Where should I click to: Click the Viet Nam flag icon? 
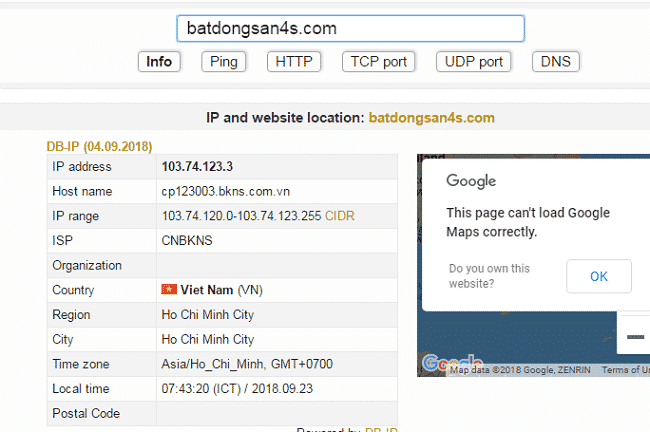[x=169, y=289]
